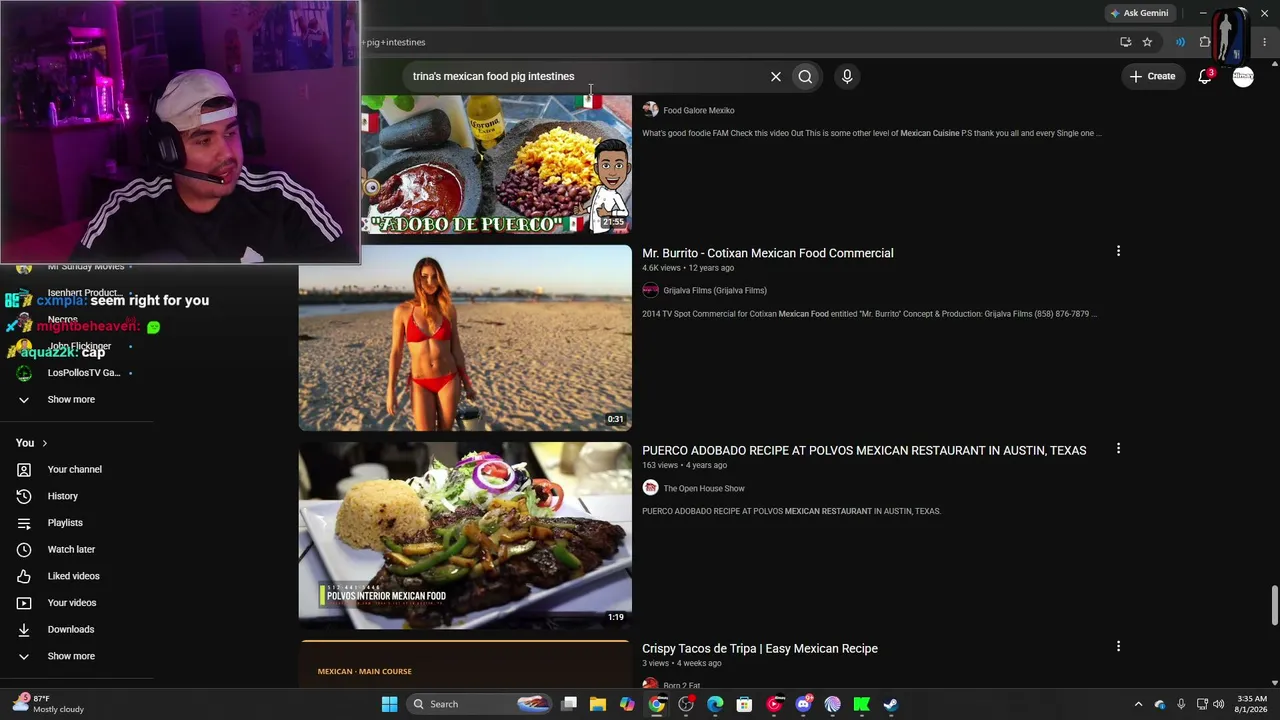Go to Food Galore Mexiko channel

(x=699, y=110)
